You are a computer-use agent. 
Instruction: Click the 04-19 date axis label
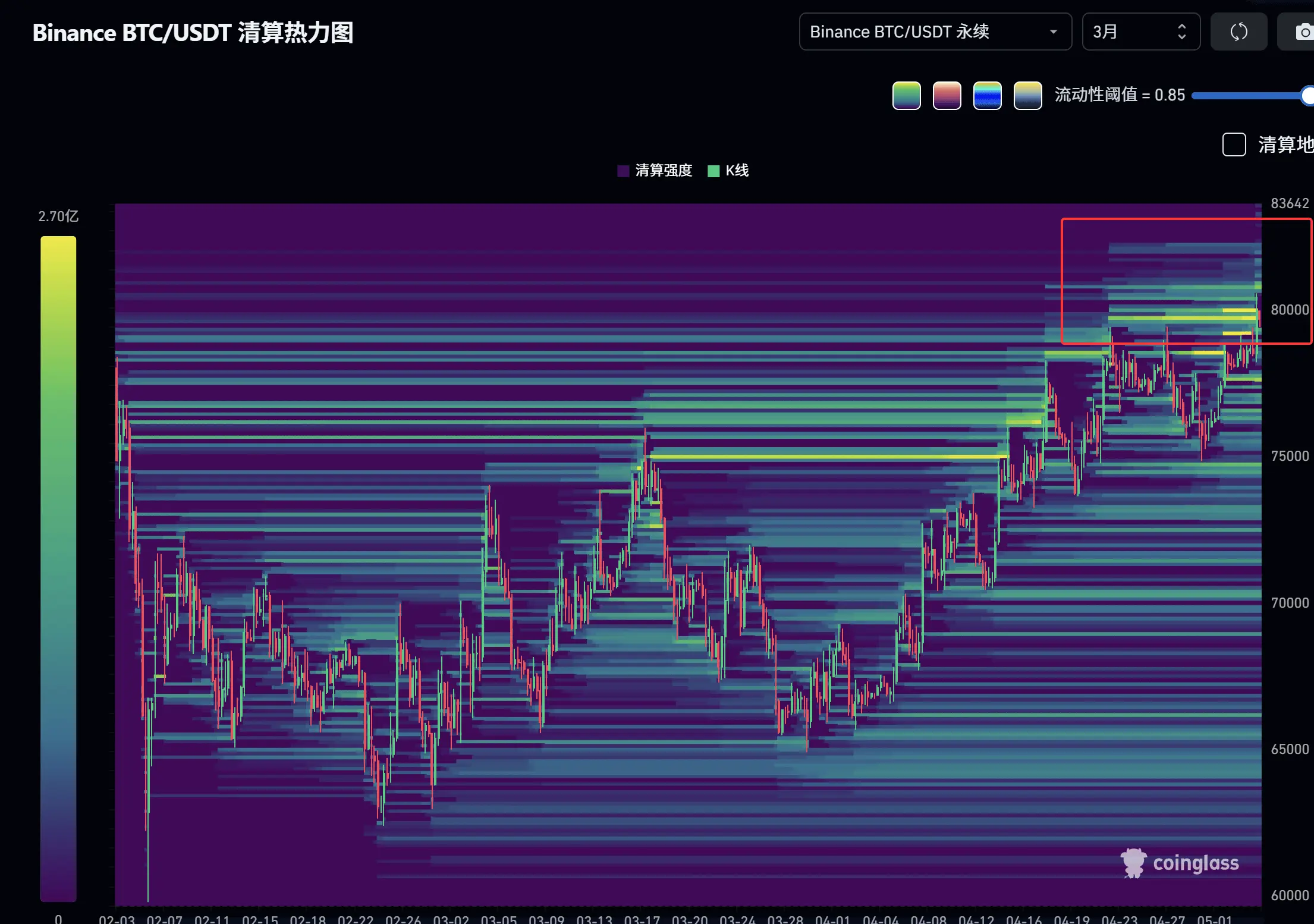(x=1072, y=919)
